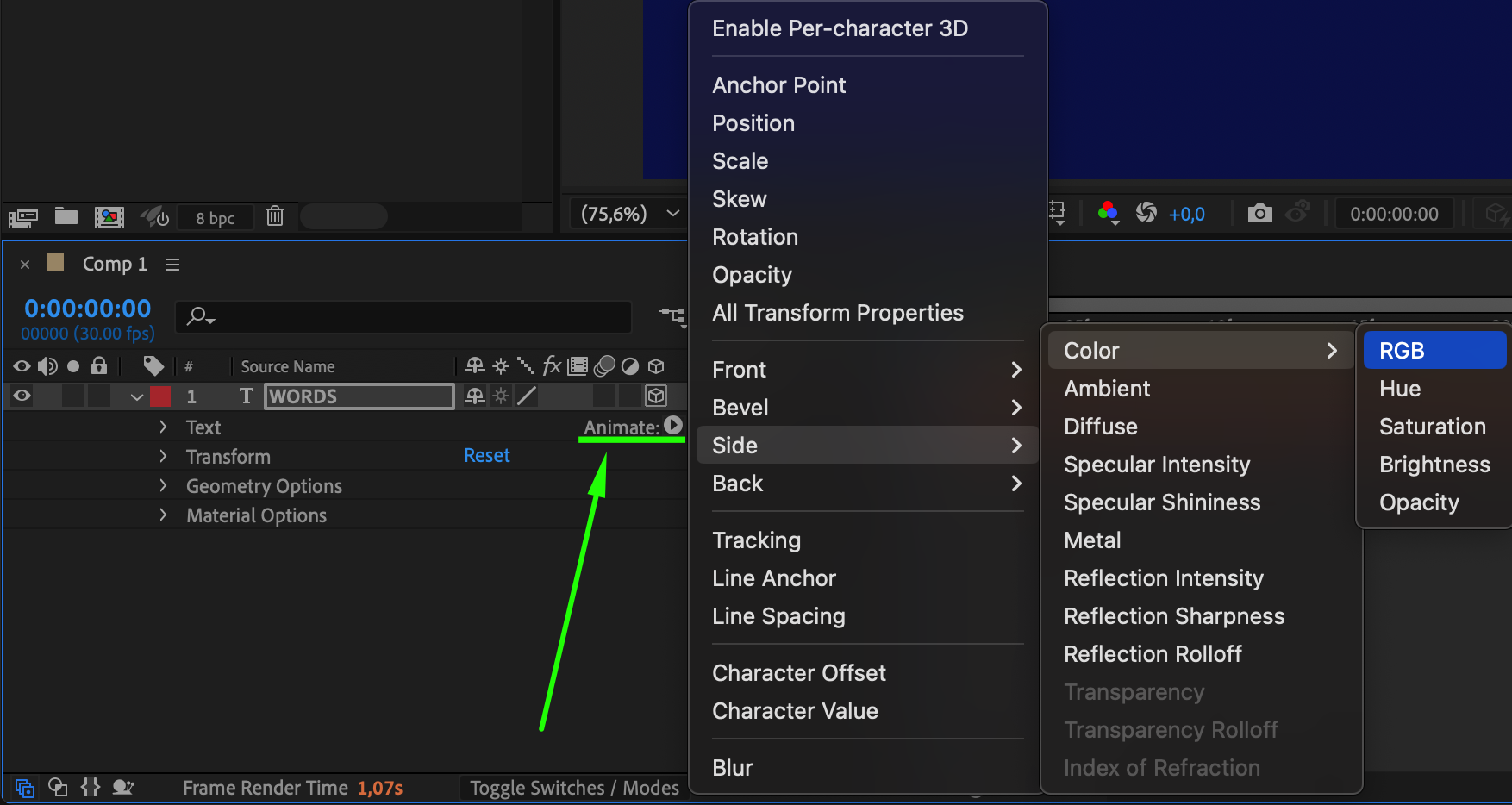The height and width of the screenshot is (805, 1512).
Task: Click the RGB channel display icon
Action: pyautogui.click(x=1108, y=213)
